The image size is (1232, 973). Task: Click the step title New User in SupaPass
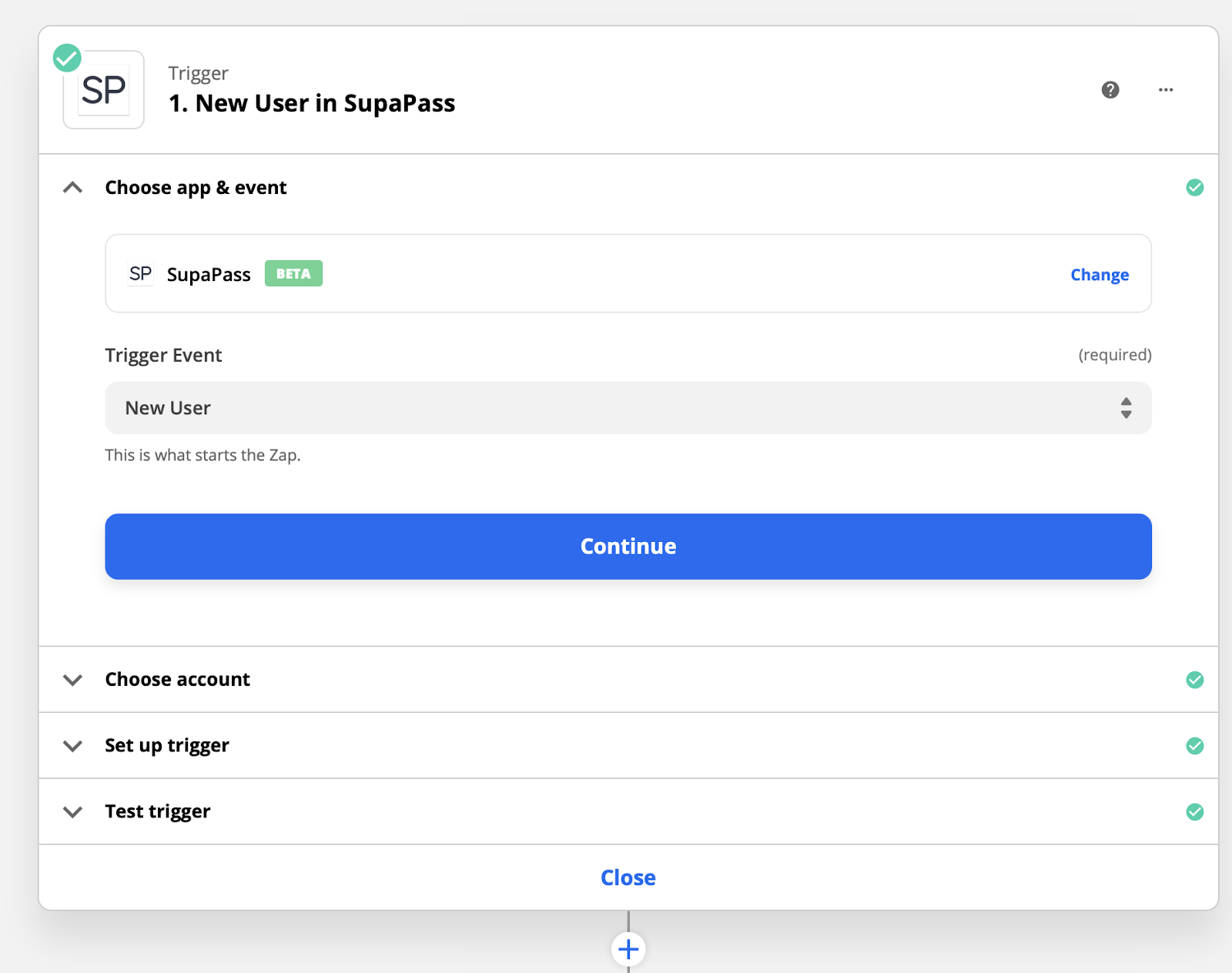[312, 103]
